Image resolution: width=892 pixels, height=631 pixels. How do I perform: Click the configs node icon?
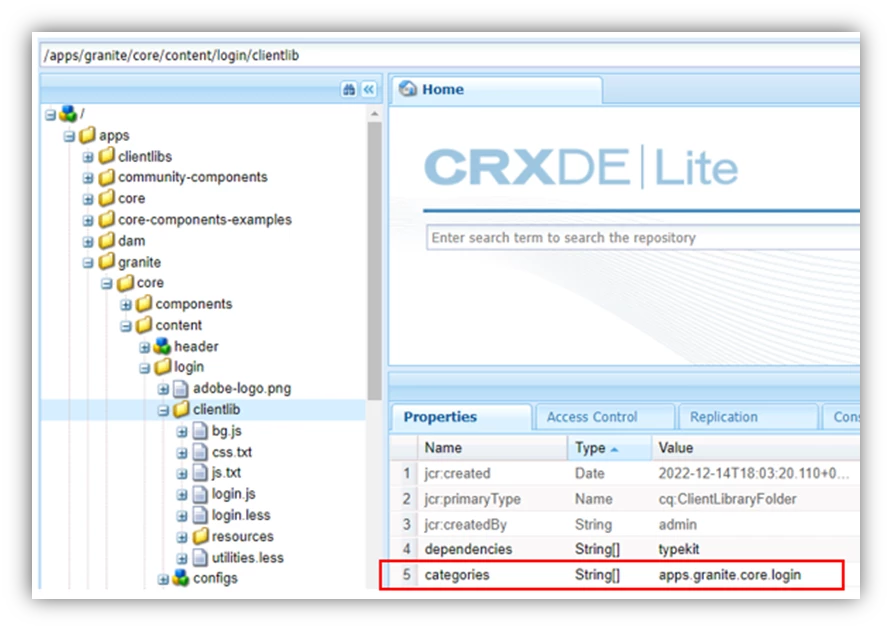pyautogui.click(x=181, y=578)
